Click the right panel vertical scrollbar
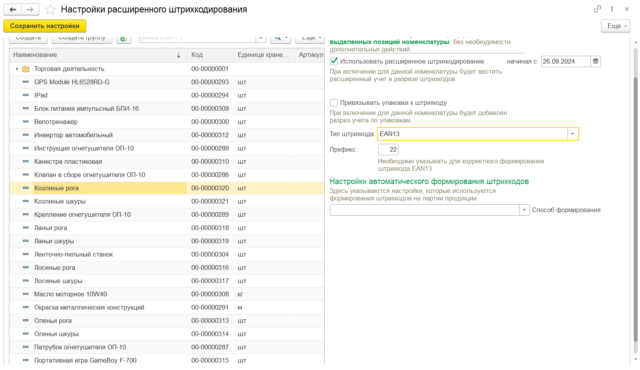The image size is (640, 370). [x=636, y=208]
